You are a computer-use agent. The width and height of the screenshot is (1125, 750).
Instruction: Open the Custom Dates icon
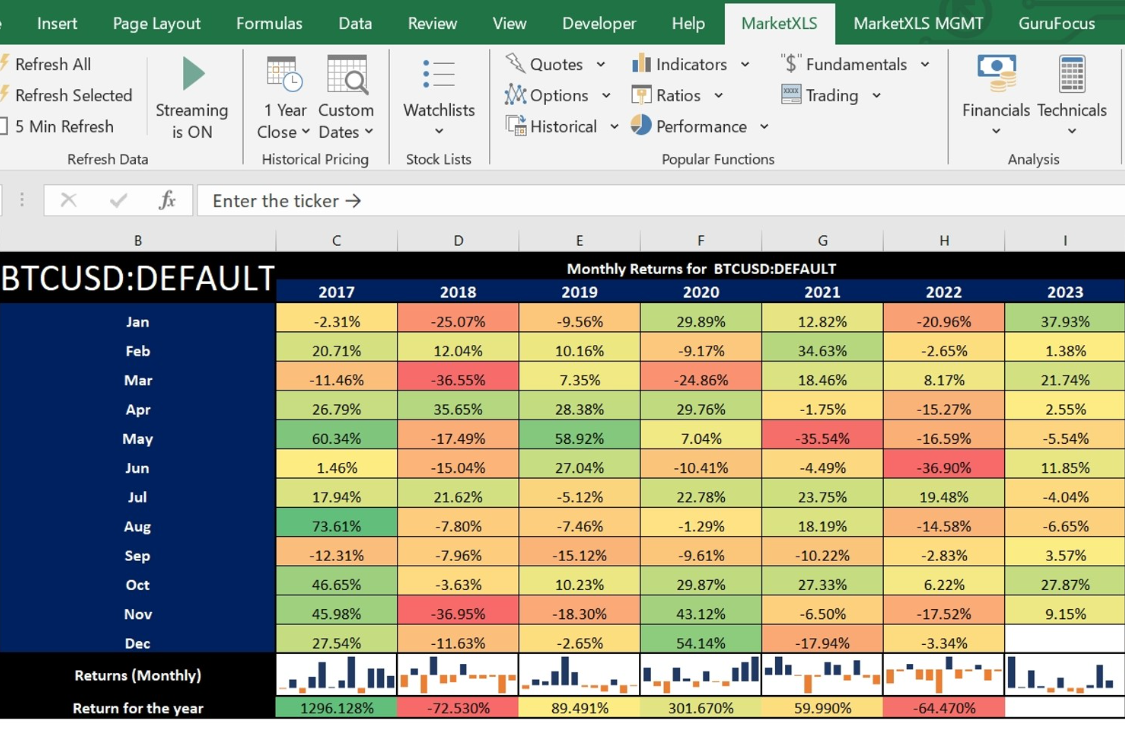tap(346, 74)
